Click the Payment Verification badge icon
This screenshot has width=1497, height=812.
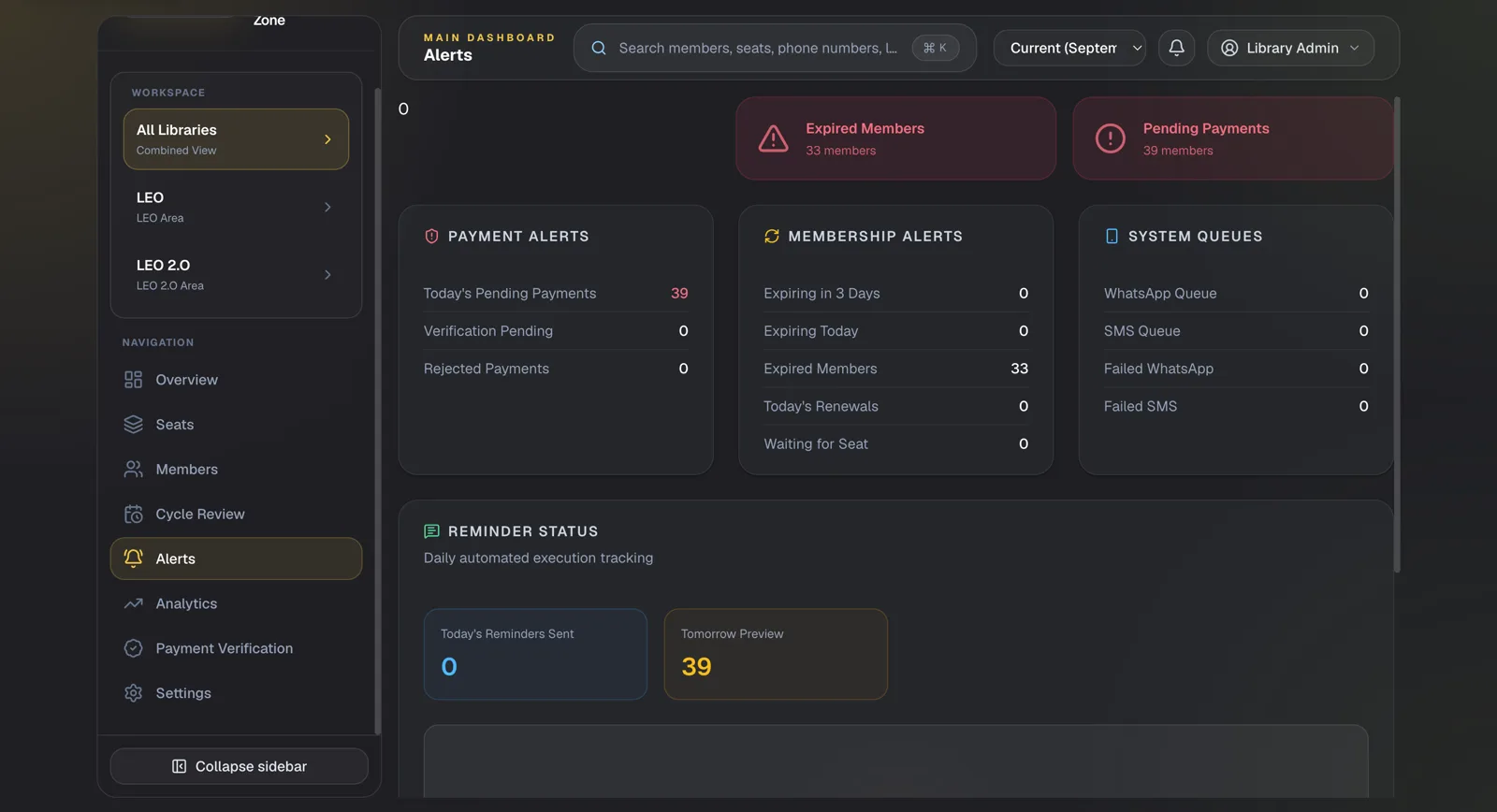134,648
